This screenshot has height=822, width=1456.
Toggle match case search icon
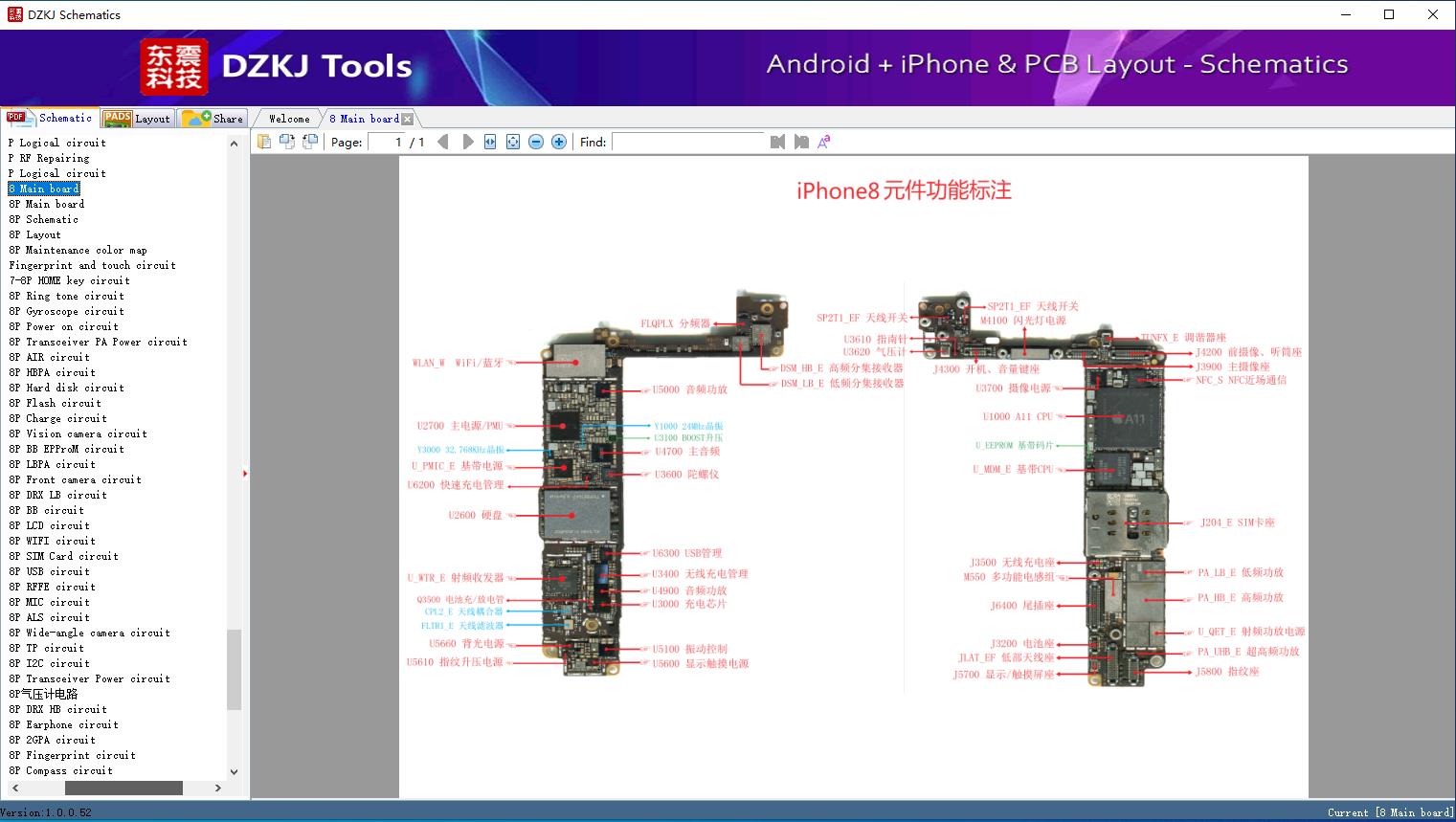823,142
